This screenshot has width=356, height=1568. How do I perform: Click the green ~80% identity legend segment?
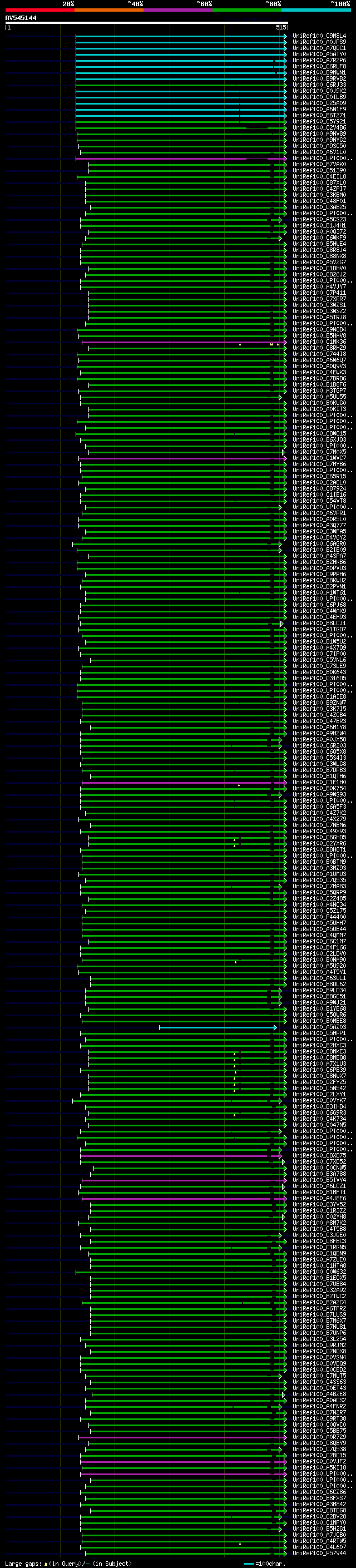coord(247,10)
